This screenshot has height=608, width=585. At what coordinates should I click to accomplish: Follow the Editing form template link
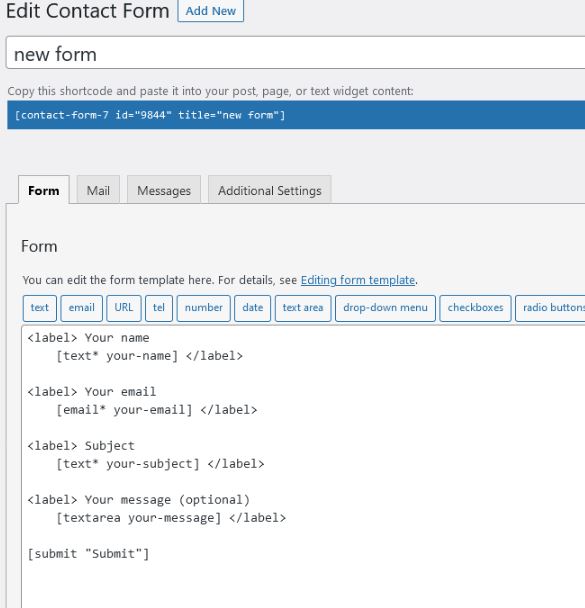click(x=358, y=280)
